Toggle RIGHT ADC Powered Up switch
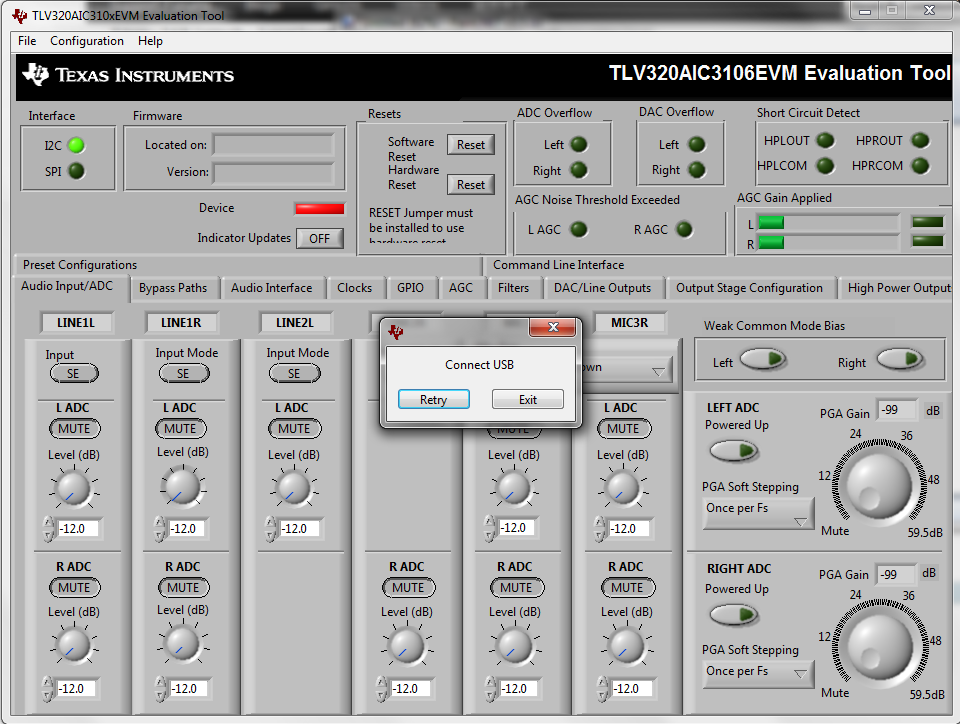This screenshot has height=724, width=960. (733, 614)
